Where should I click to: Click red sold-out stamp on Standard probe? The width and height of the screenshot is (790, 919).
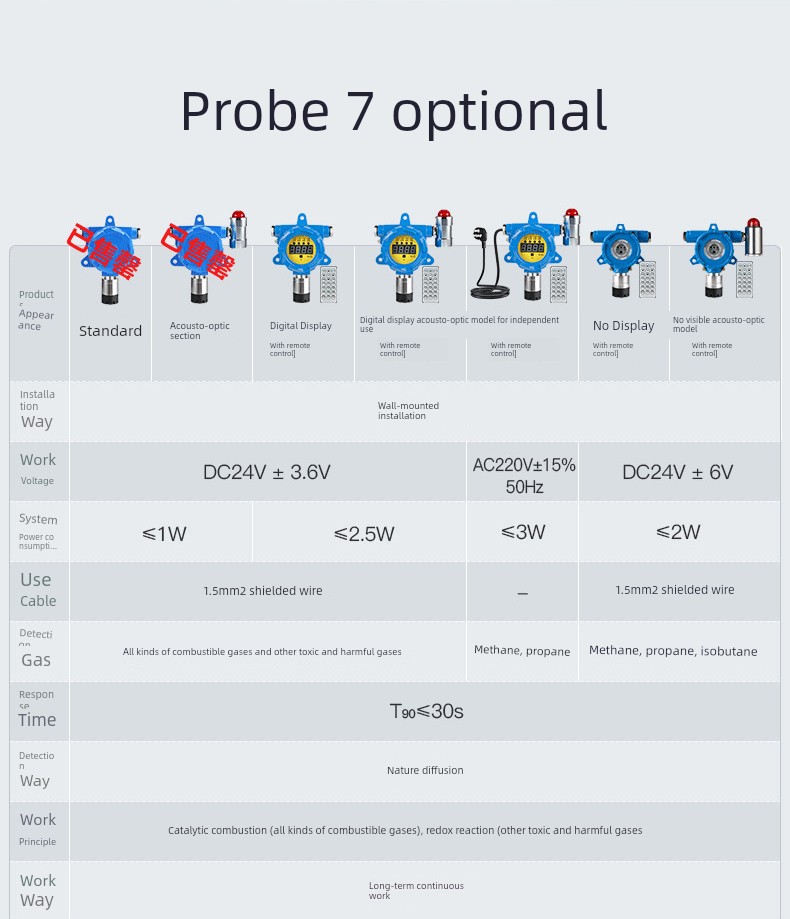click(104, 251)
